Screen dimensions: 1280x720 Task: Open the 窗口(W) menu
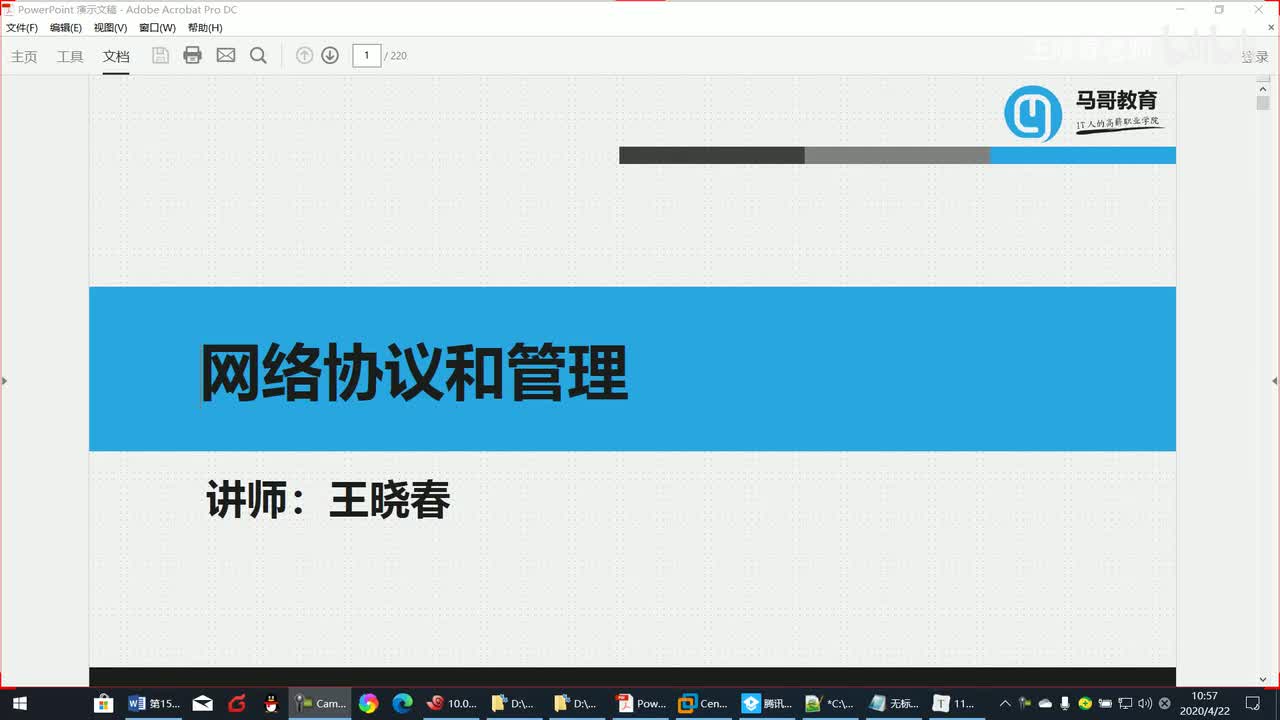[x=158, y=28]
